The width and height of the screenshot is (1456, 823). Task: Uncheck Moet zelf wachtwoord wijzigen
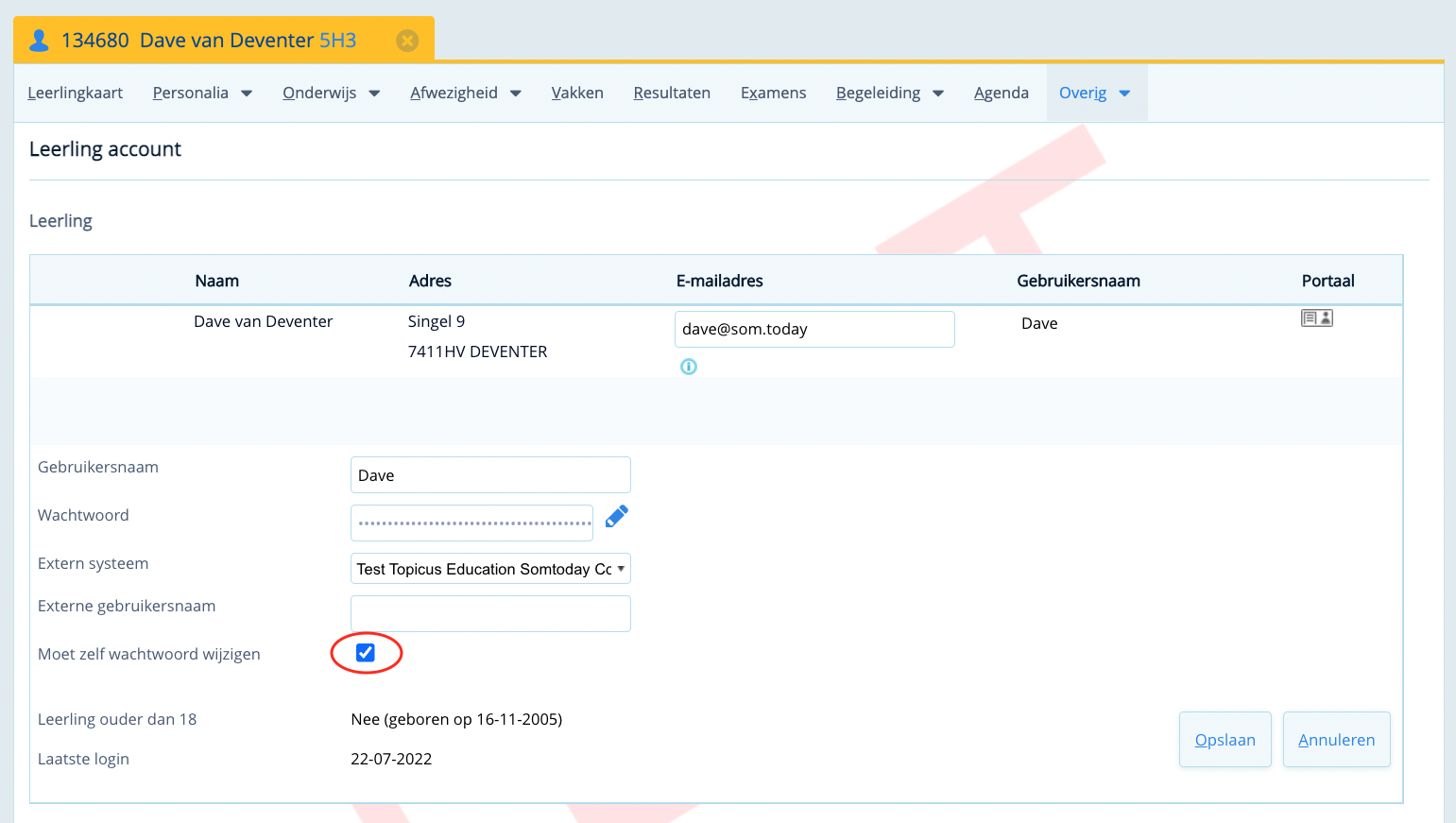(366, 653)
